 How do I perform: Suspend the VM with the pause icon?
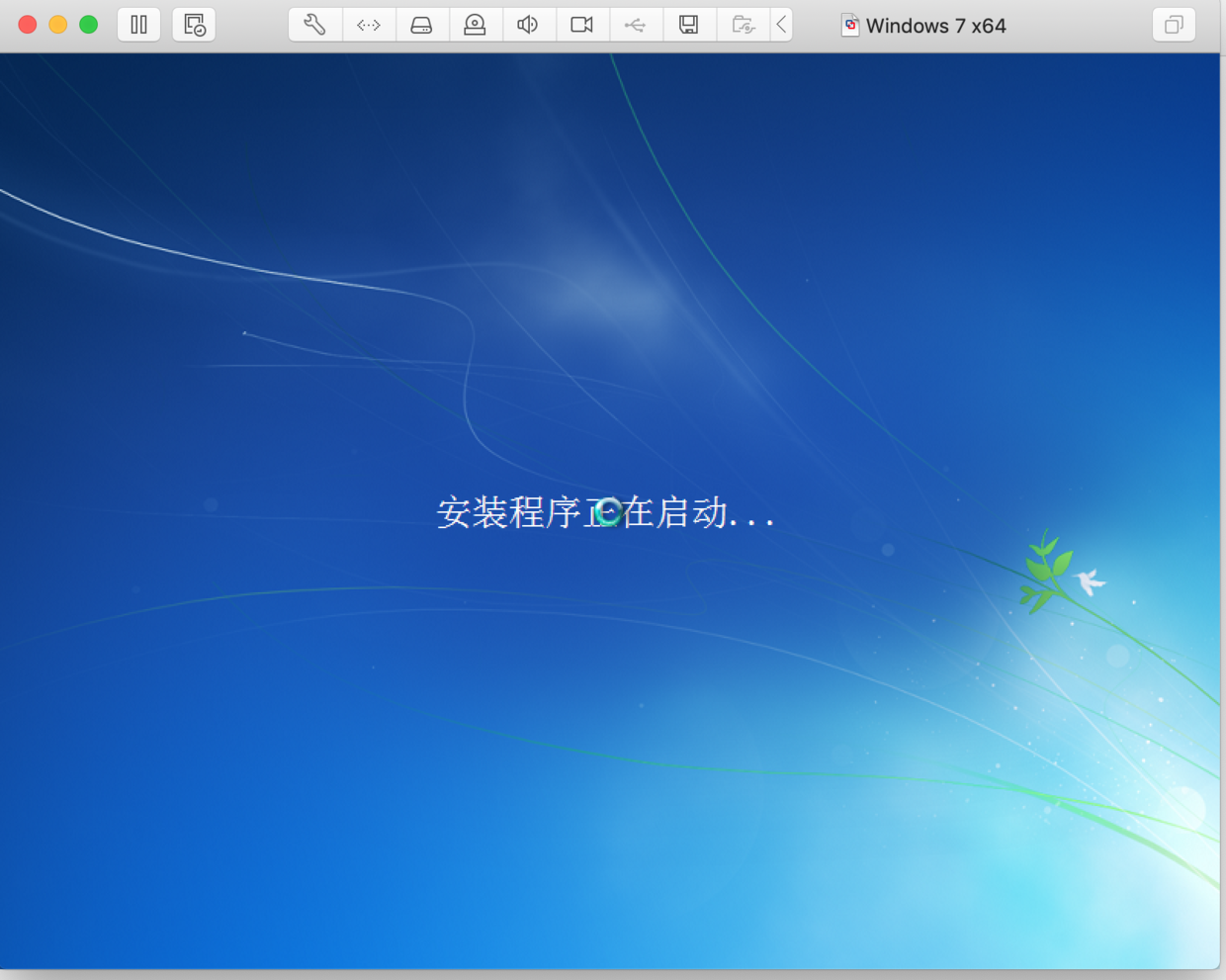pyautogui.click(x=138, y=25)
